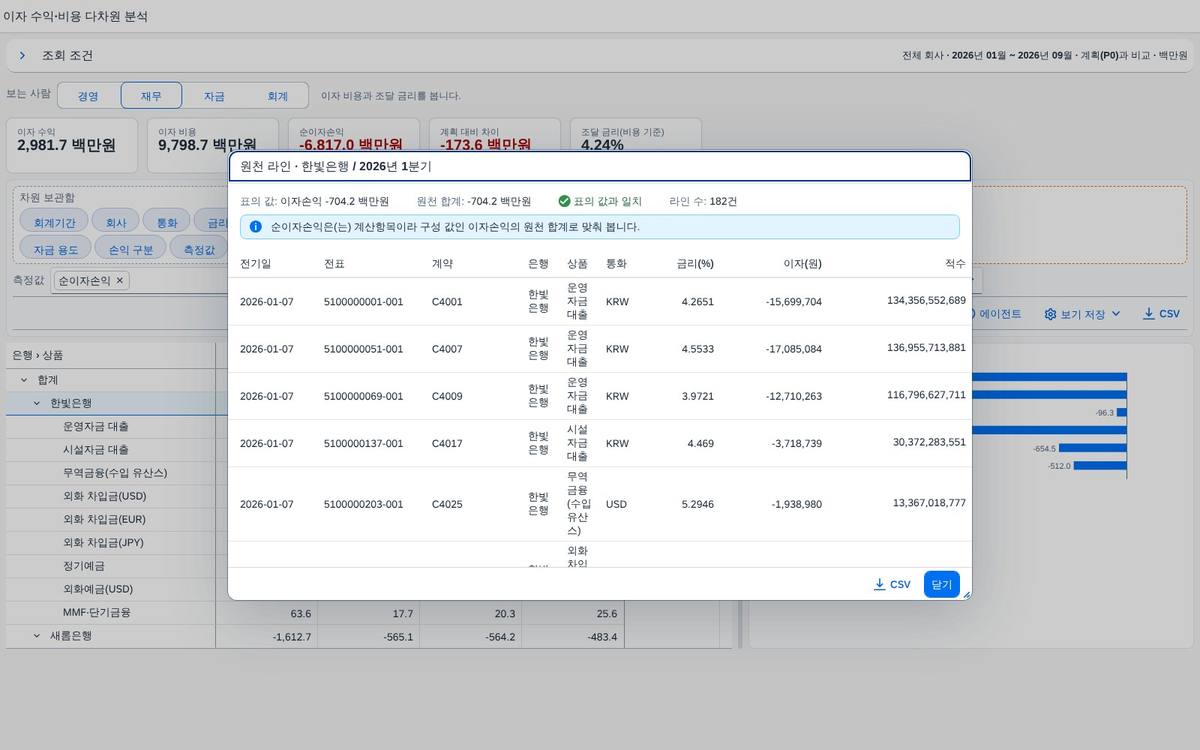This screenshot has width=1200, height=750.
Task: Expand the 새롬은행 tree node
Action: [x=38, y=636]
